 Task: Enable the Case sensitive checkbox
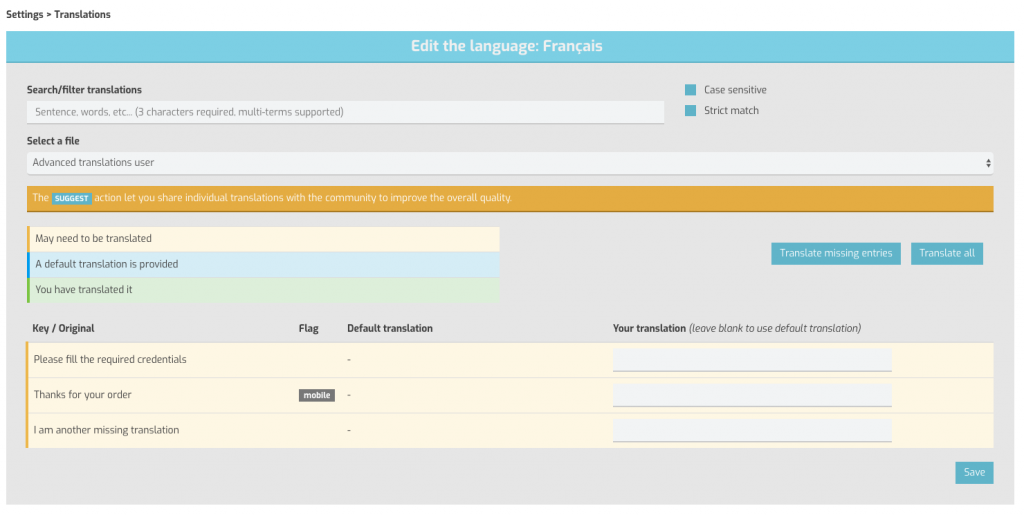click(x=690, y=90)
